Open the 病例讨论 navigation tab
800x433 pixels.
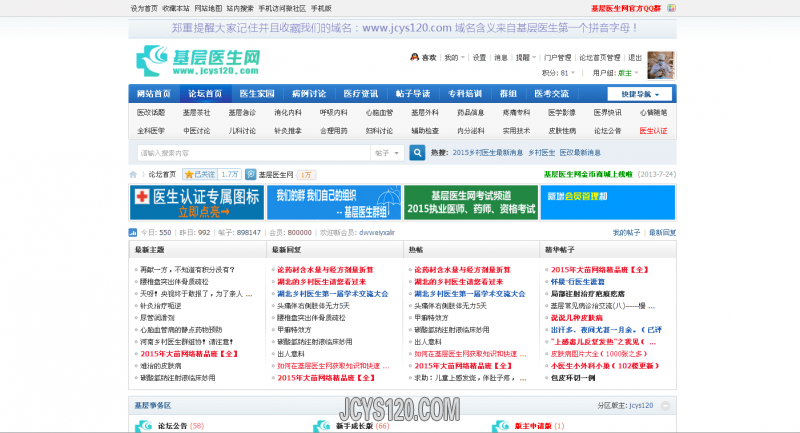pyautogui.click(x=309, y=93)
